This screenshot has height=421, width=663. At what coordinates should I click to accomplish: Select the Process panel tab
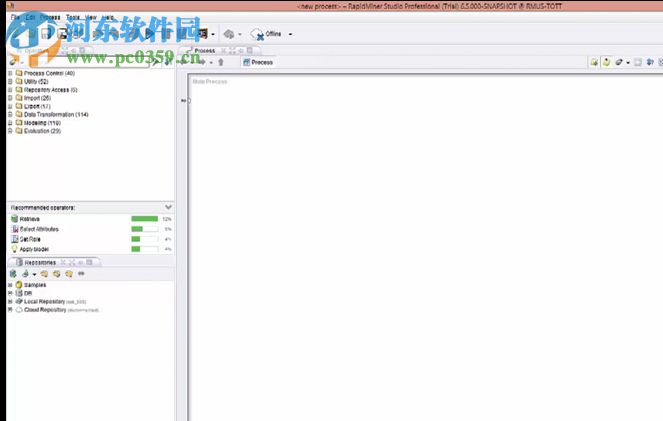[205, 50]
